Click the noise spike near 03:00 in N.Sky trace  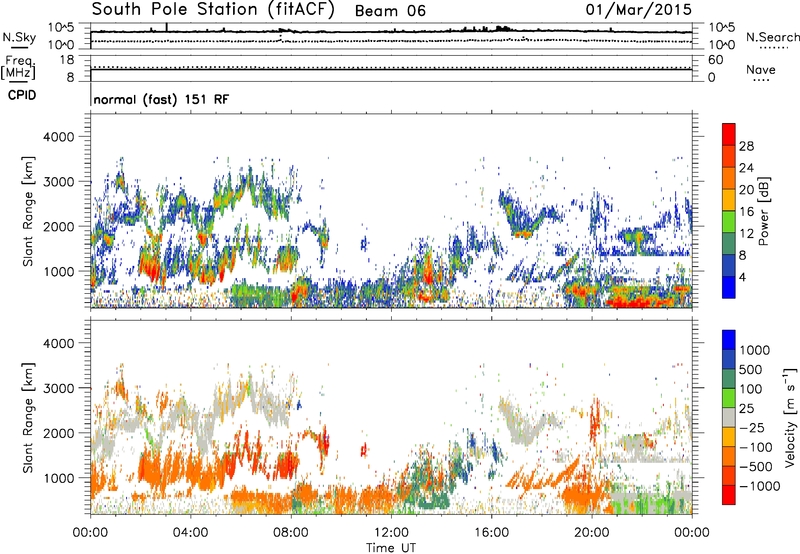click(166, 28)
